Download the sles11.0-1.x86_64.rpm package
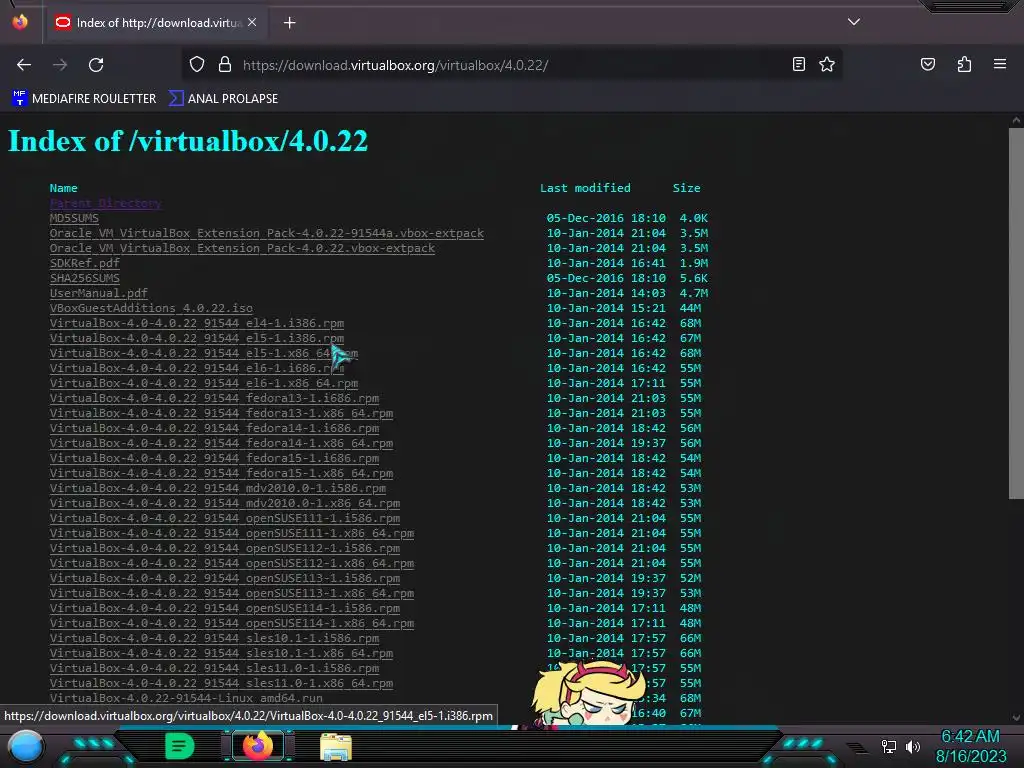This screenshot has height=768, width=1024. pos(221,684)
